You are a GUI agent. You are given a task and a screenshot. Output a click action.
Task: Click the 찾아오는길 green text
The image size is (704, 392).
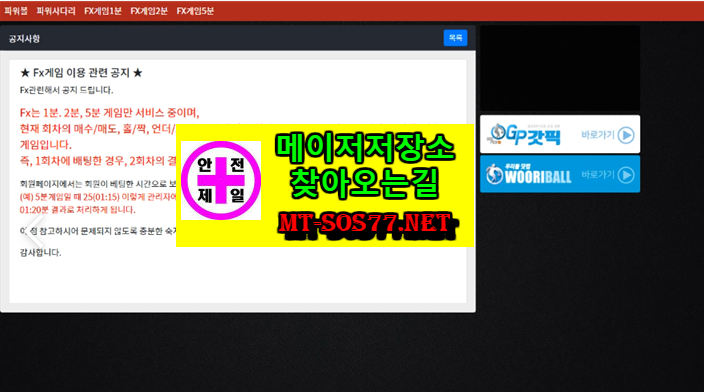[364, 184]
